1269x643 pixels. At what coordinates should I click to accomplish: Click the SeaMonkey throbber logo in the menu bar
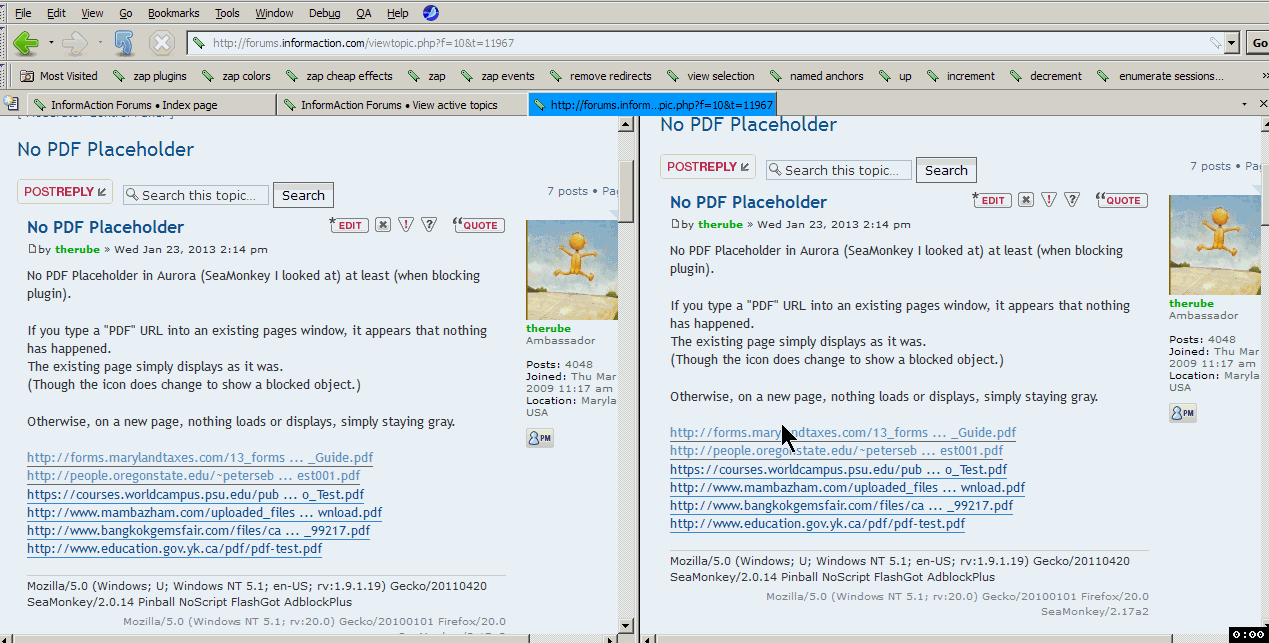point(430,13)
